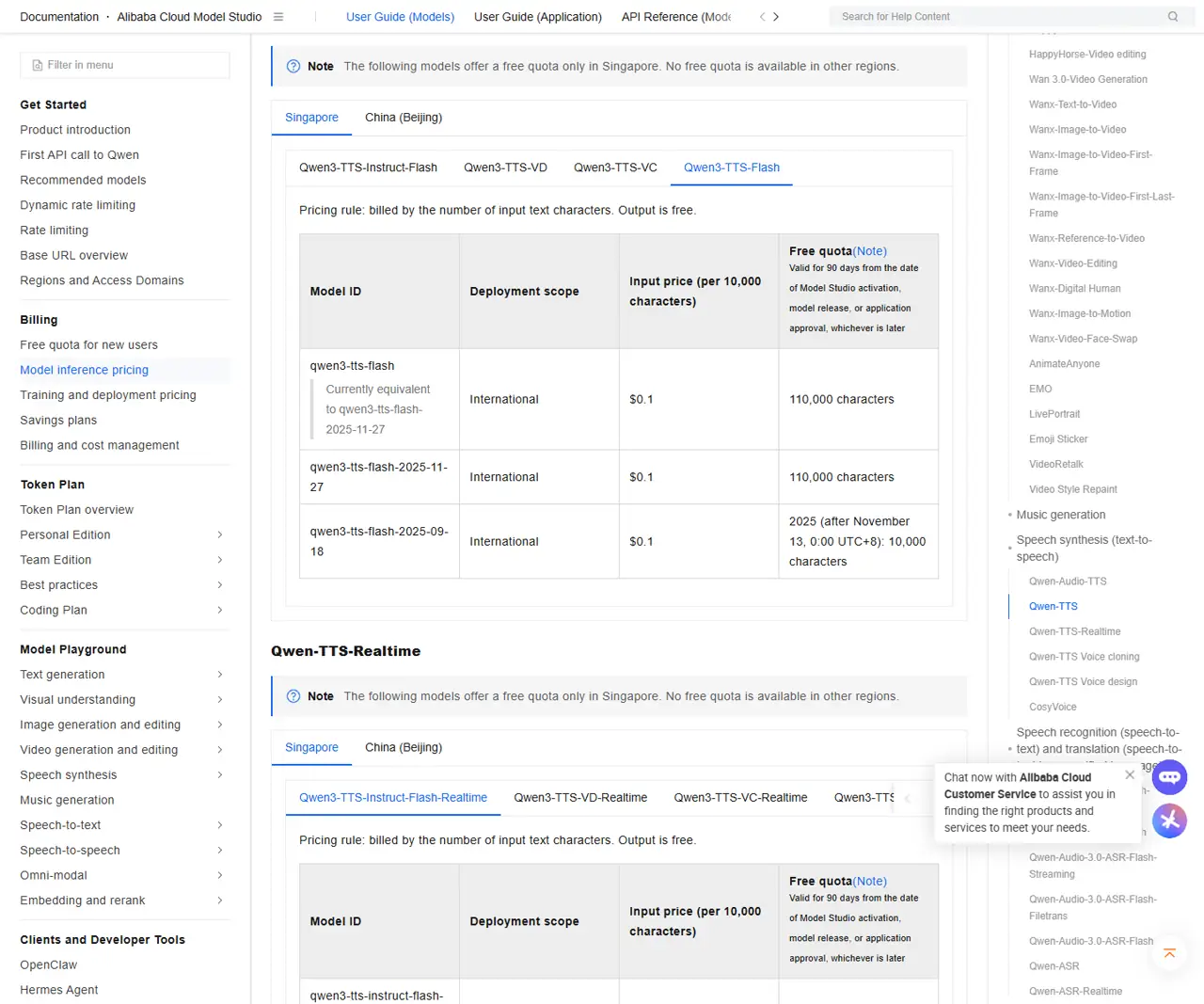Go to First API call to Qwen
Viewport: 1204px width, 1004px height.
(79, 155)
